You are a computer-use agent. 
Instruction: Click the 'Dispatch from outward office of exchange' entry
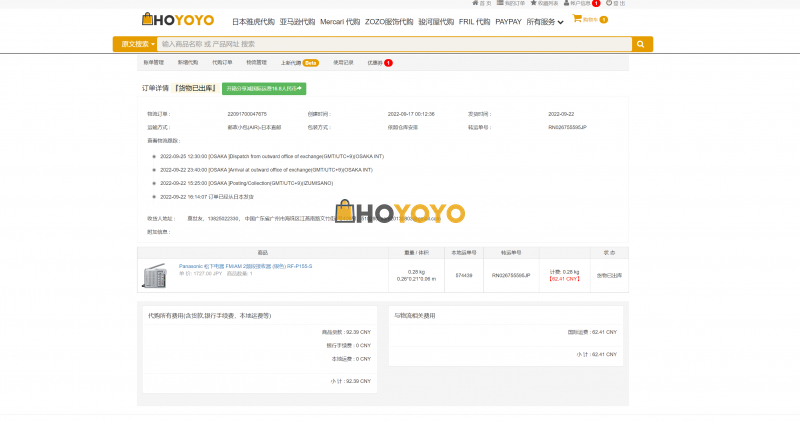(x=272, y=157)
